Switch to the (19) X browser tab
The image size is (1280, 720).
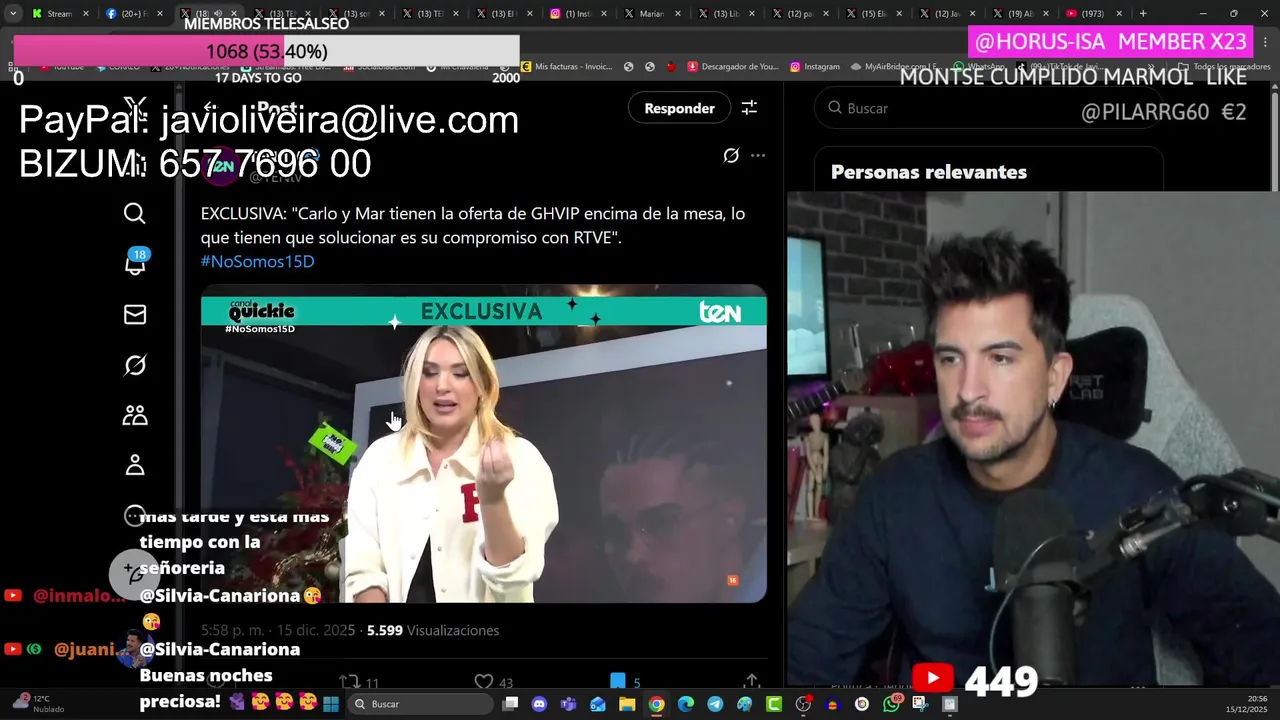click(1022, 13)
